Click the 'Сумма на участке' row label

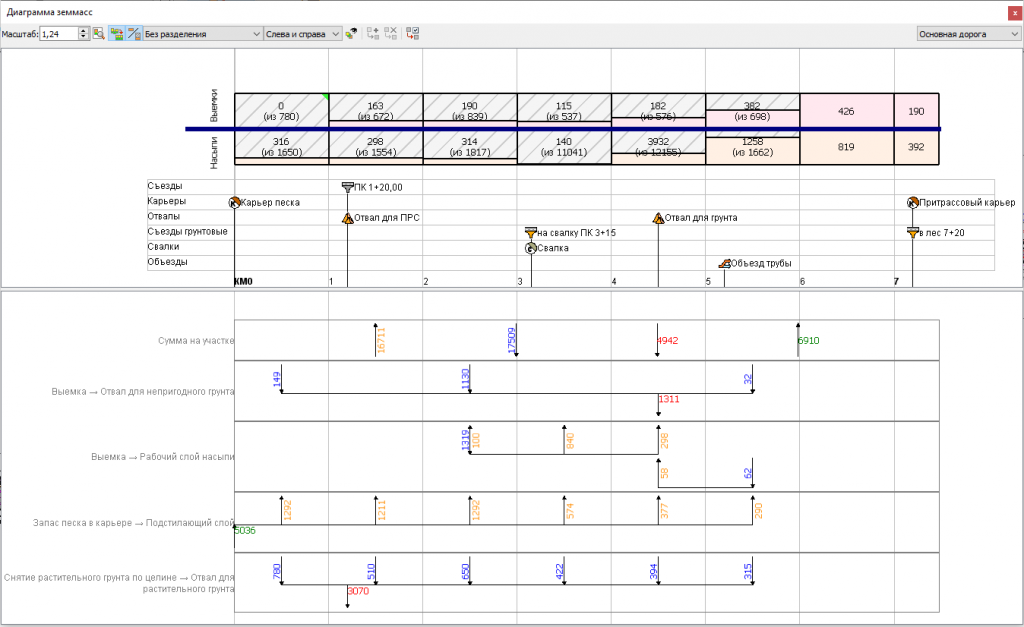pos(196,340)
